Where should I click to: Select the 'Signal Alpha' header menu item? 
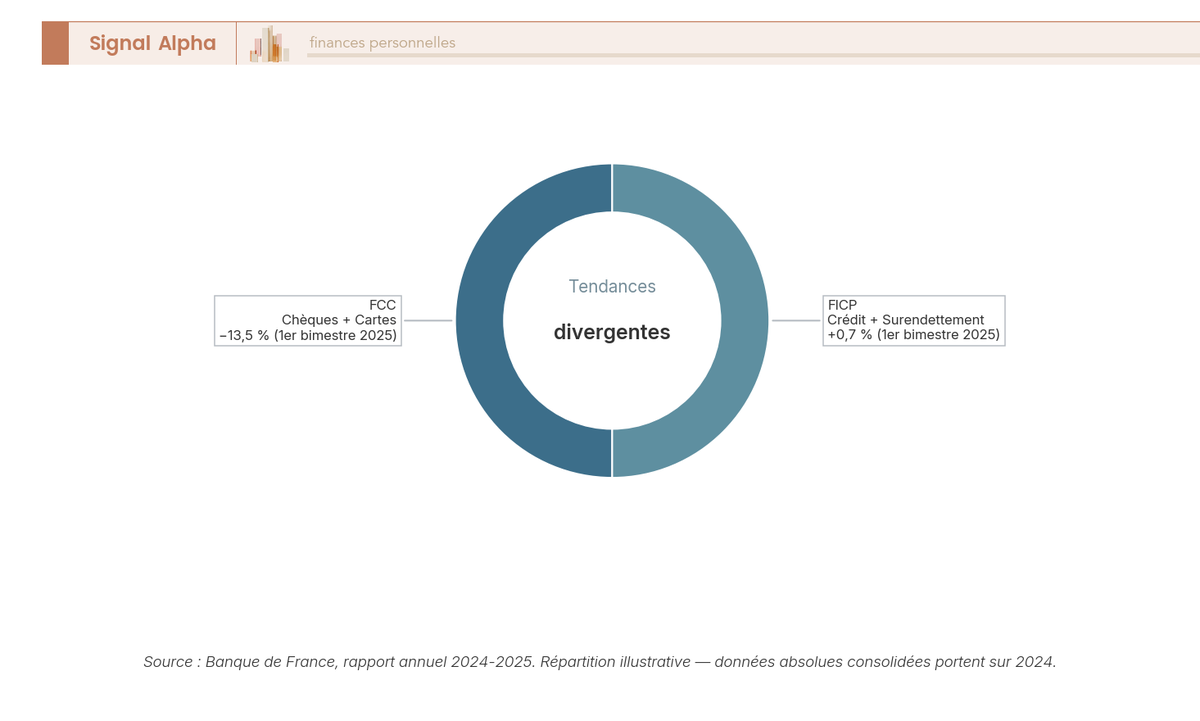152,43
